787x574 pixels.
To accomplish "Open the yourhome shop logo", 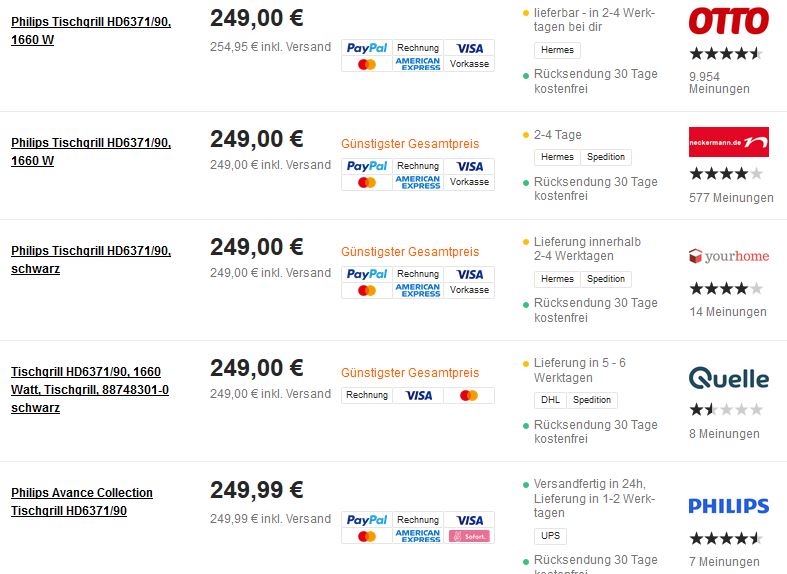I will (728, 256).
